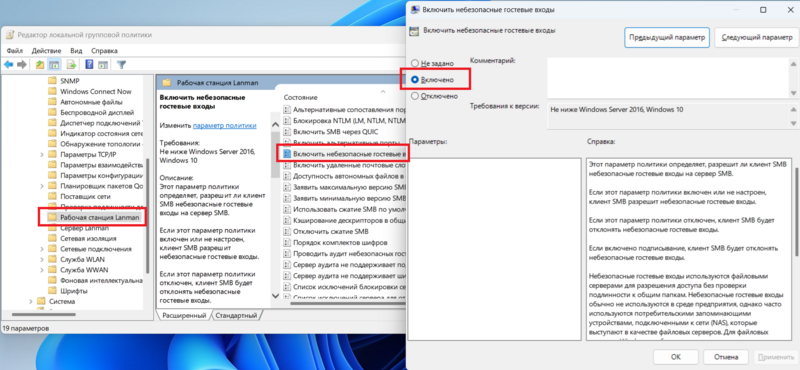
Task: Select the Альтернативные сопоставления портов policy row
Action: point(345,109)
